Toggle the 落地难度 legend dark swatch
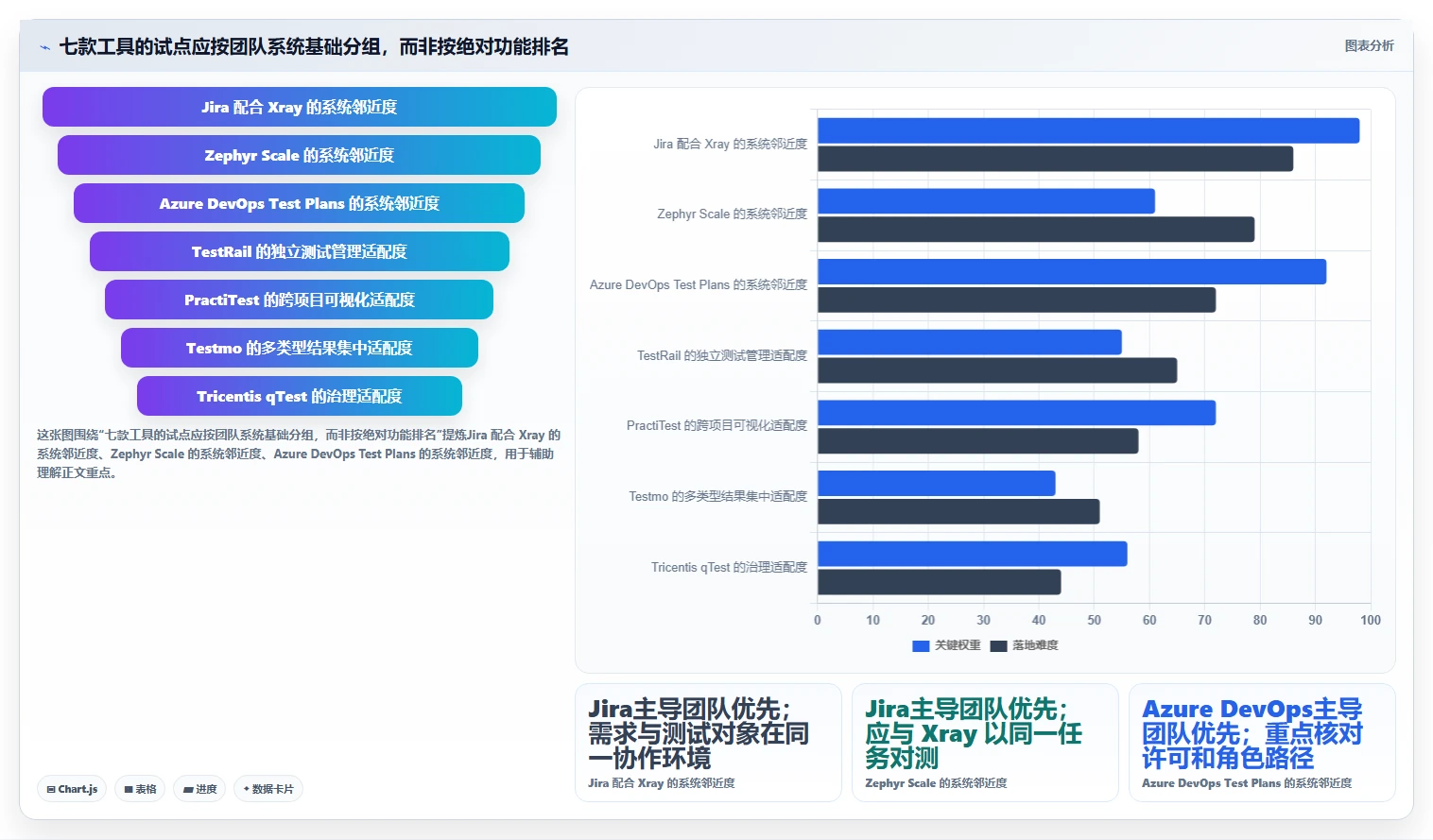This screenshot has height=840, width=1433. (998, 646)
